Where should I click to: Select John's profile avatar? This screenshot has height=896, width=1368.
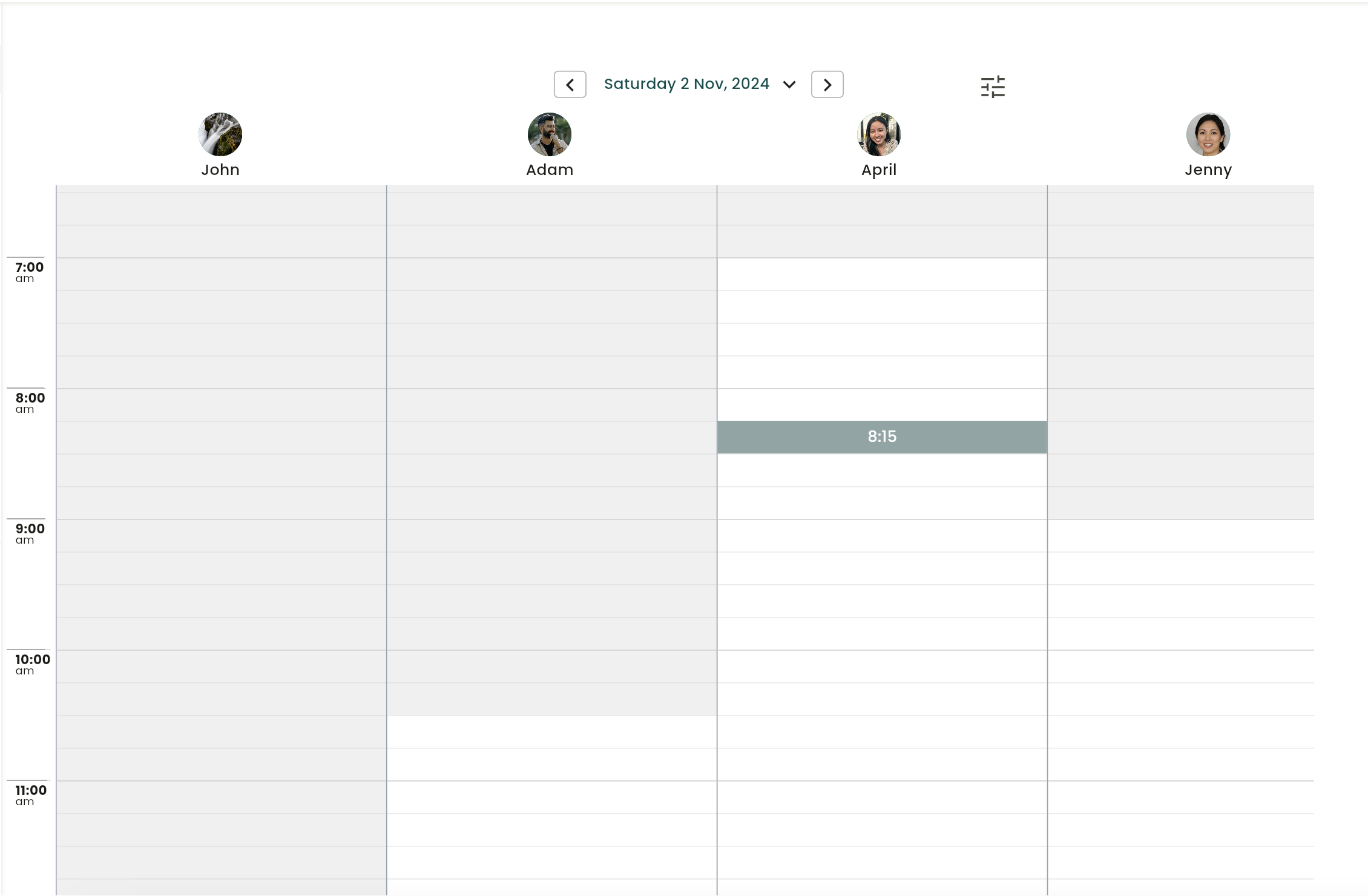click(220, 134)
